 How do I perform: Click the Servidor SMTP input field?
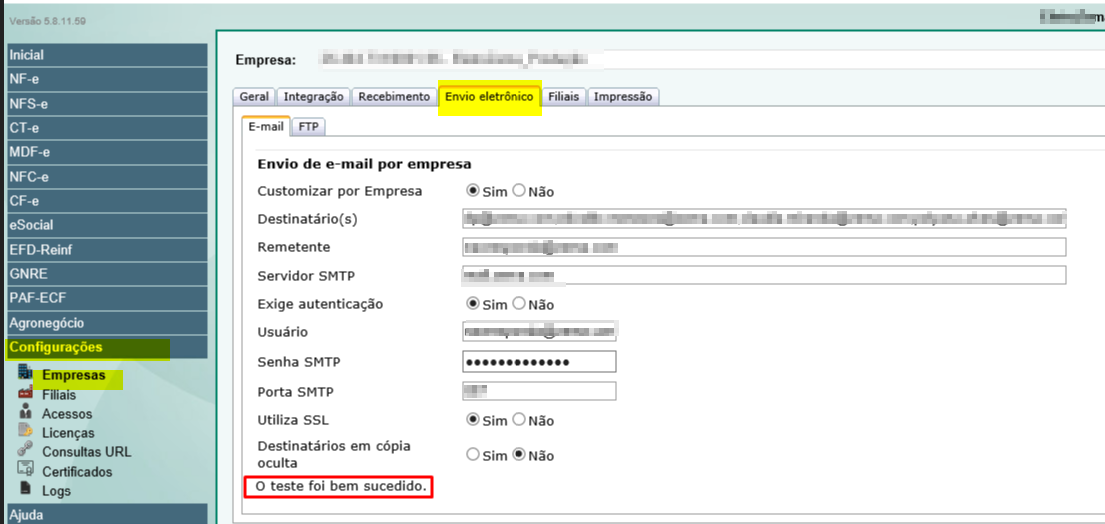click(764, 275)
